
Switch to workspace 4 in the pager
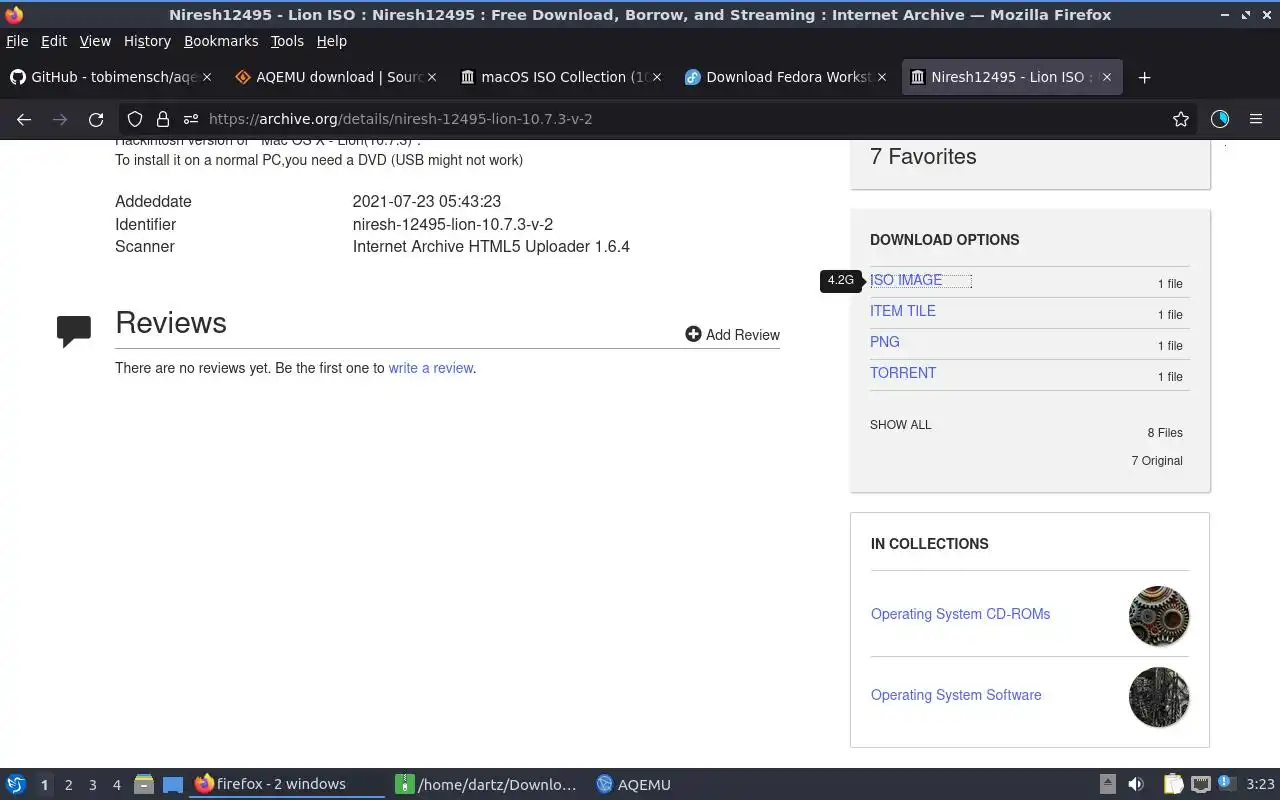[x=116, y=785]
